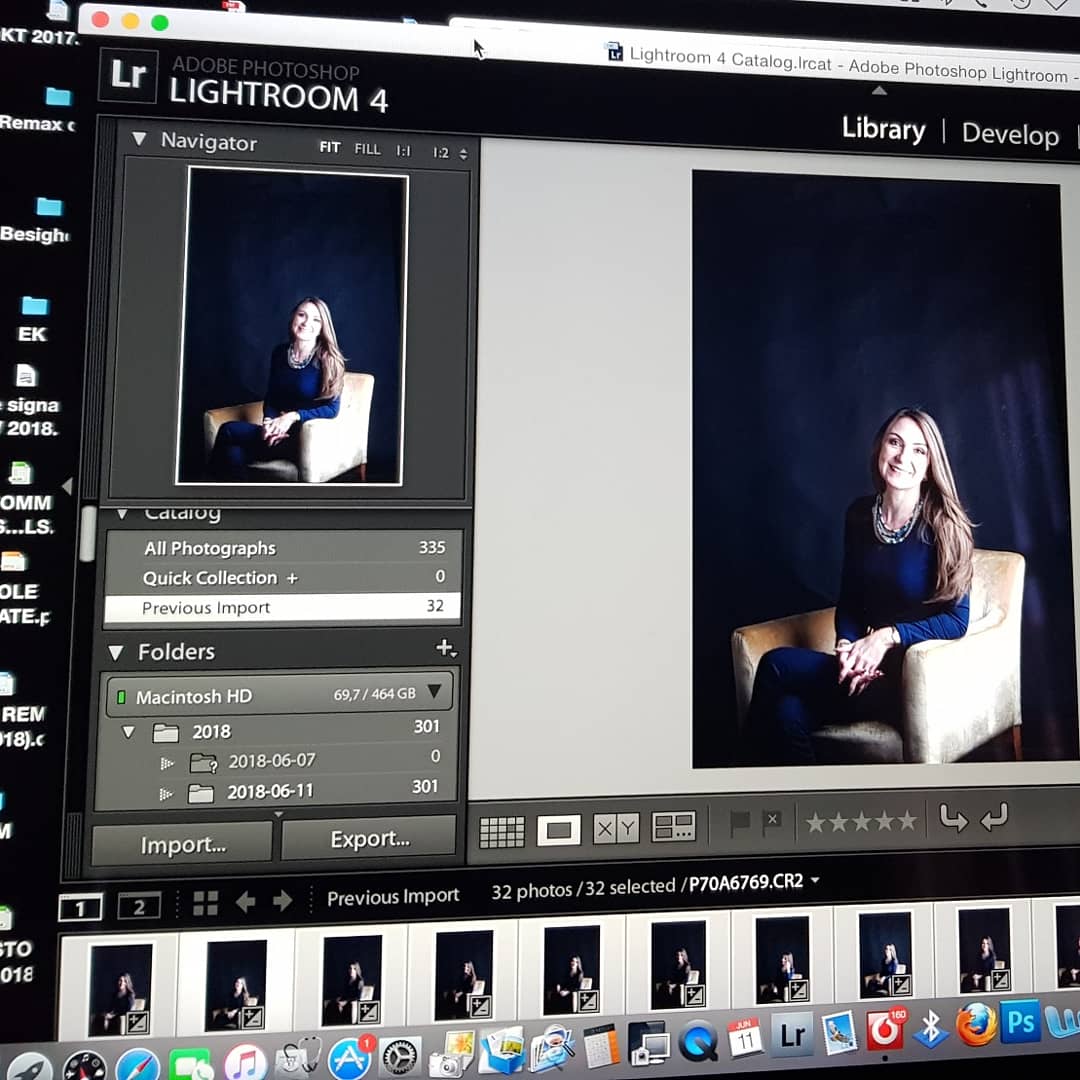Screen dimensions: 1080x1080
Task: Open Lightroom from the Dock
Action: (x=793, y=1033)
